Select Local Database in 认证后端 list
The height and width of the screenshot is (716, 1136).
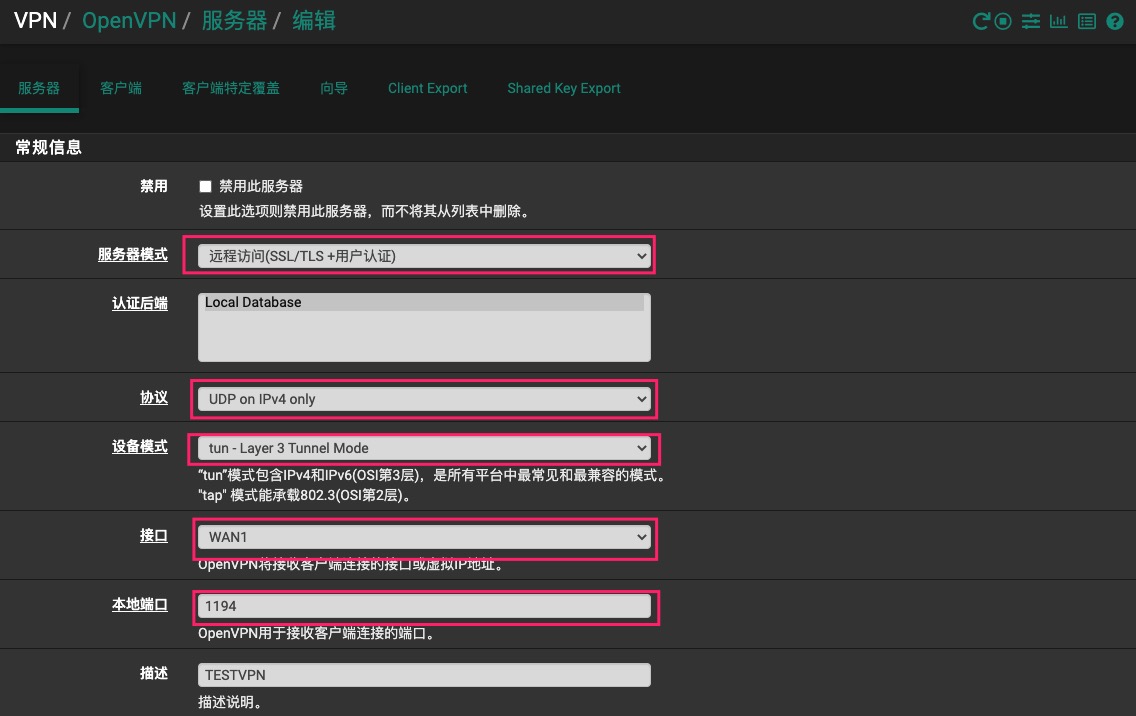[x=424, y=302]
